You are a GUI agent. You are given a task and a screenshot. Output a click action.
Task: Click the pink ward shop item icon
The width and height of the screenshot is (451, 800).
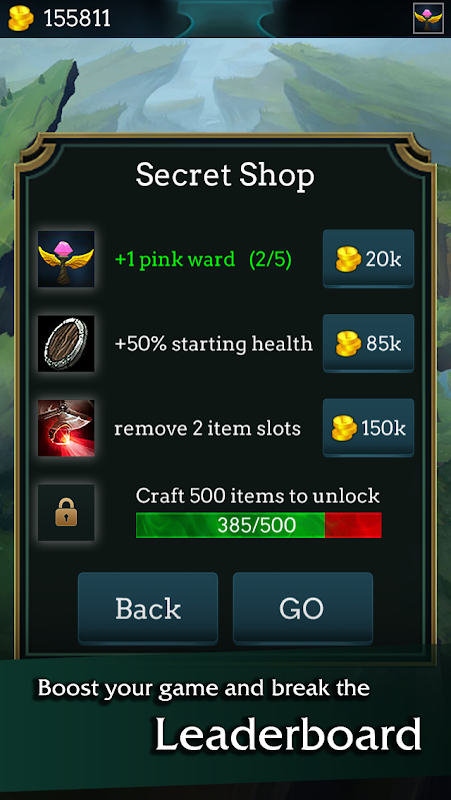pos(66,259)
